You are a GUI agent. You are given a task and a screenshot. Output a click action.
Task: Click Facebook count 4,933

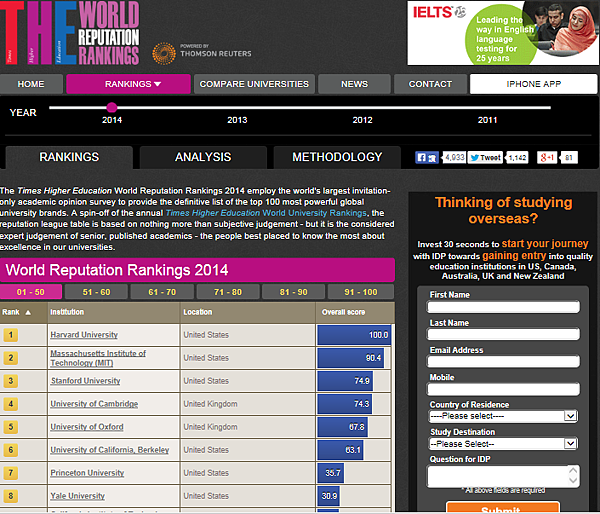click(454, 157)
